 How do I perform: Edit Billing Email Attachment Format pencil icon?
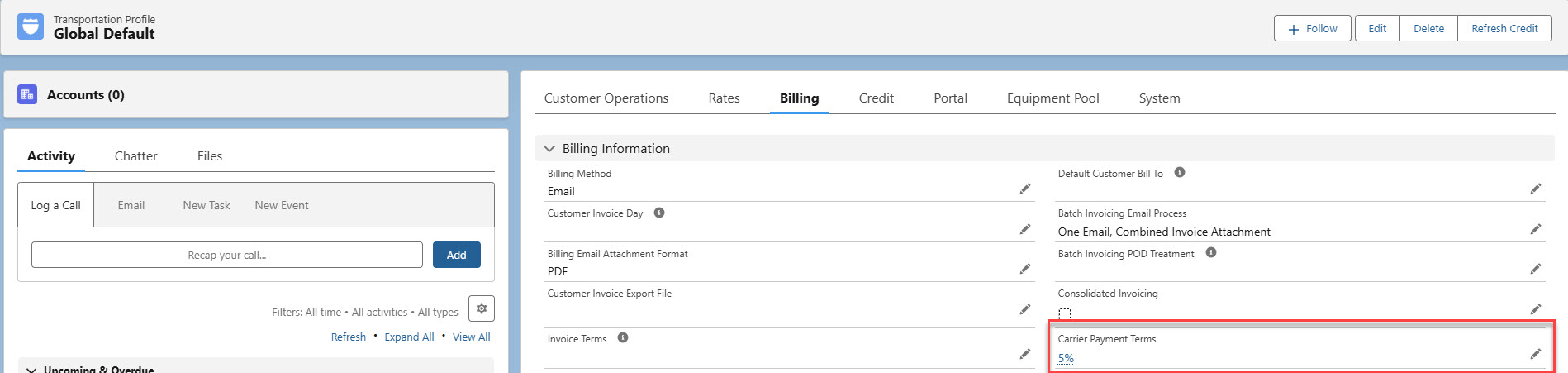tap(1024, 269)
